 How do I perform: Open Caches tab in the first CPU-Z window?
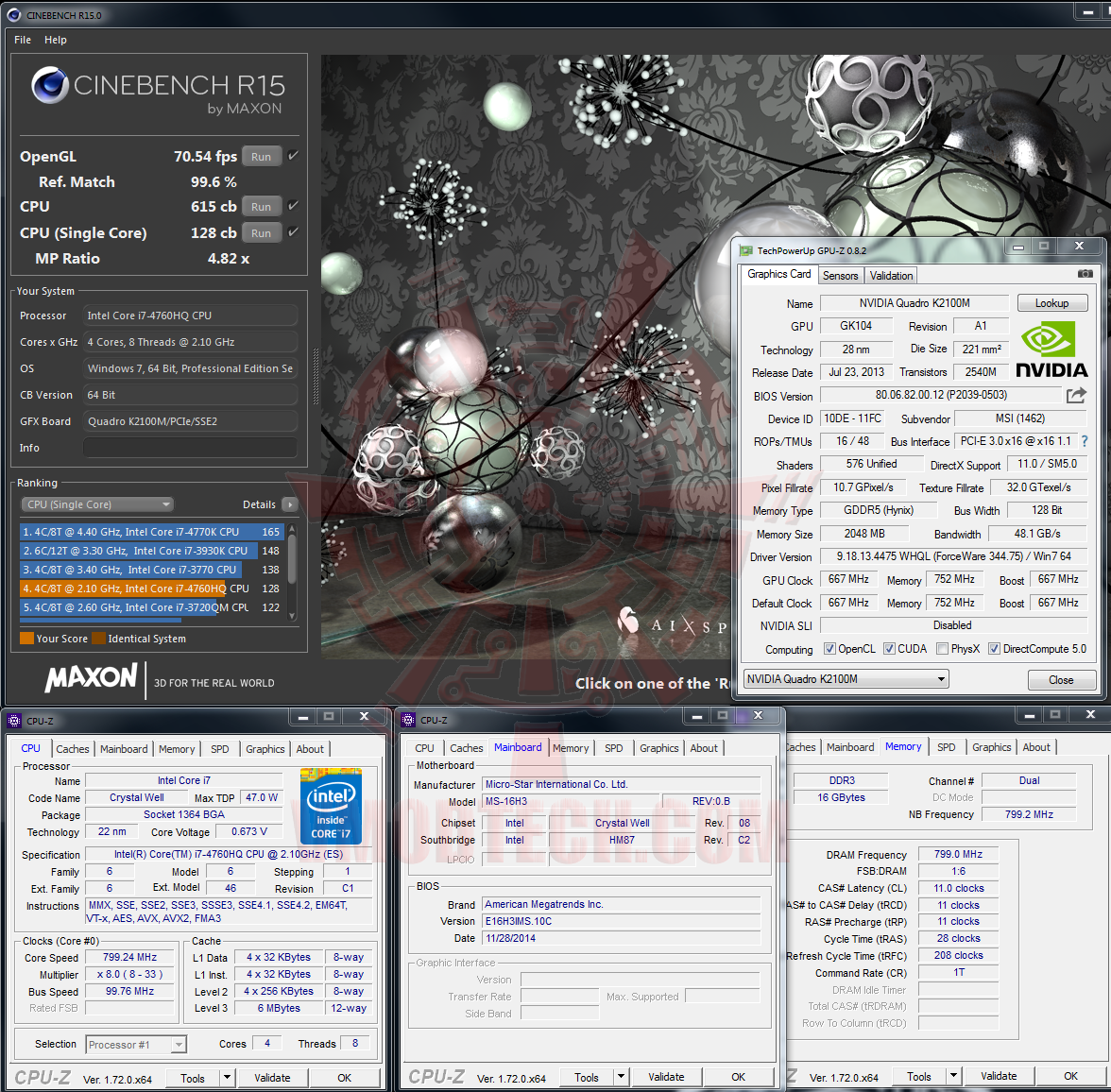point(72,749)
